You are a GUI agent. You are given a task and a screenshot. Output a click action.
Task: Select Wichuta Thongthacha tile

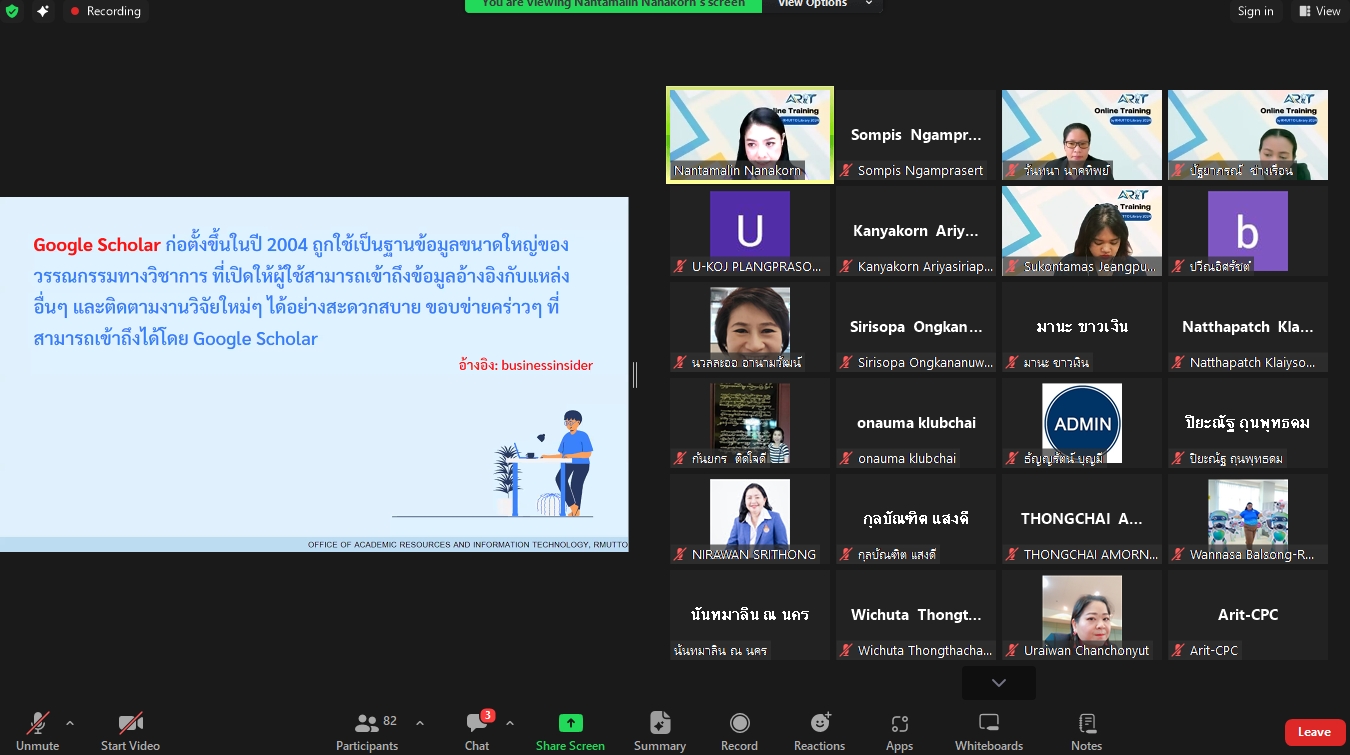coord(916,615)
